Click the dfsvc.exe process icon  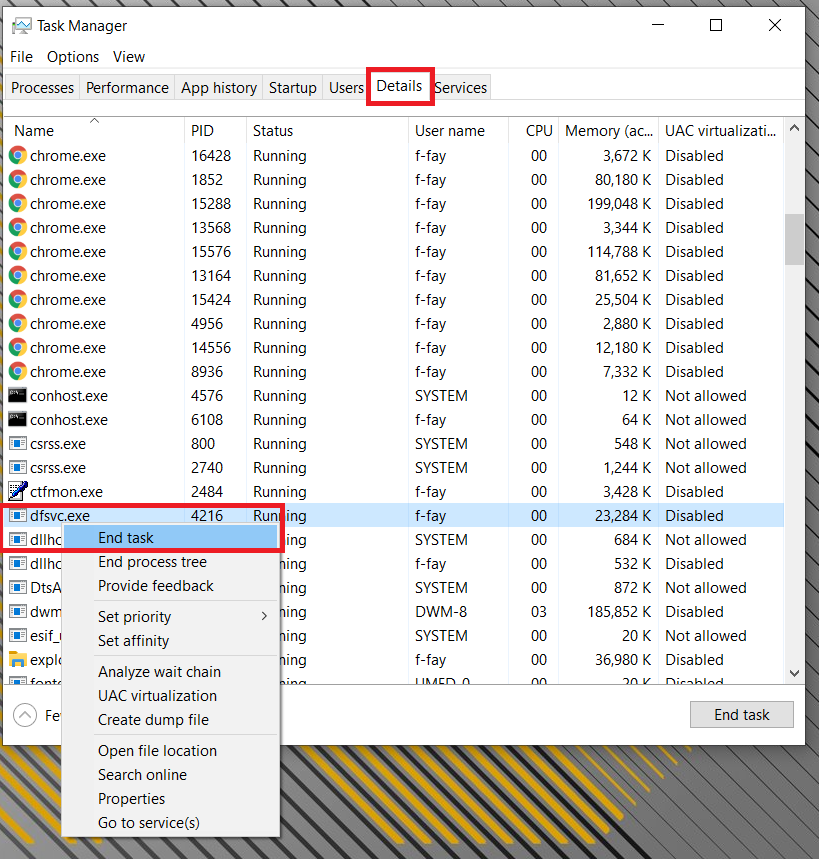pyautogui.click(x=17, y=516)
